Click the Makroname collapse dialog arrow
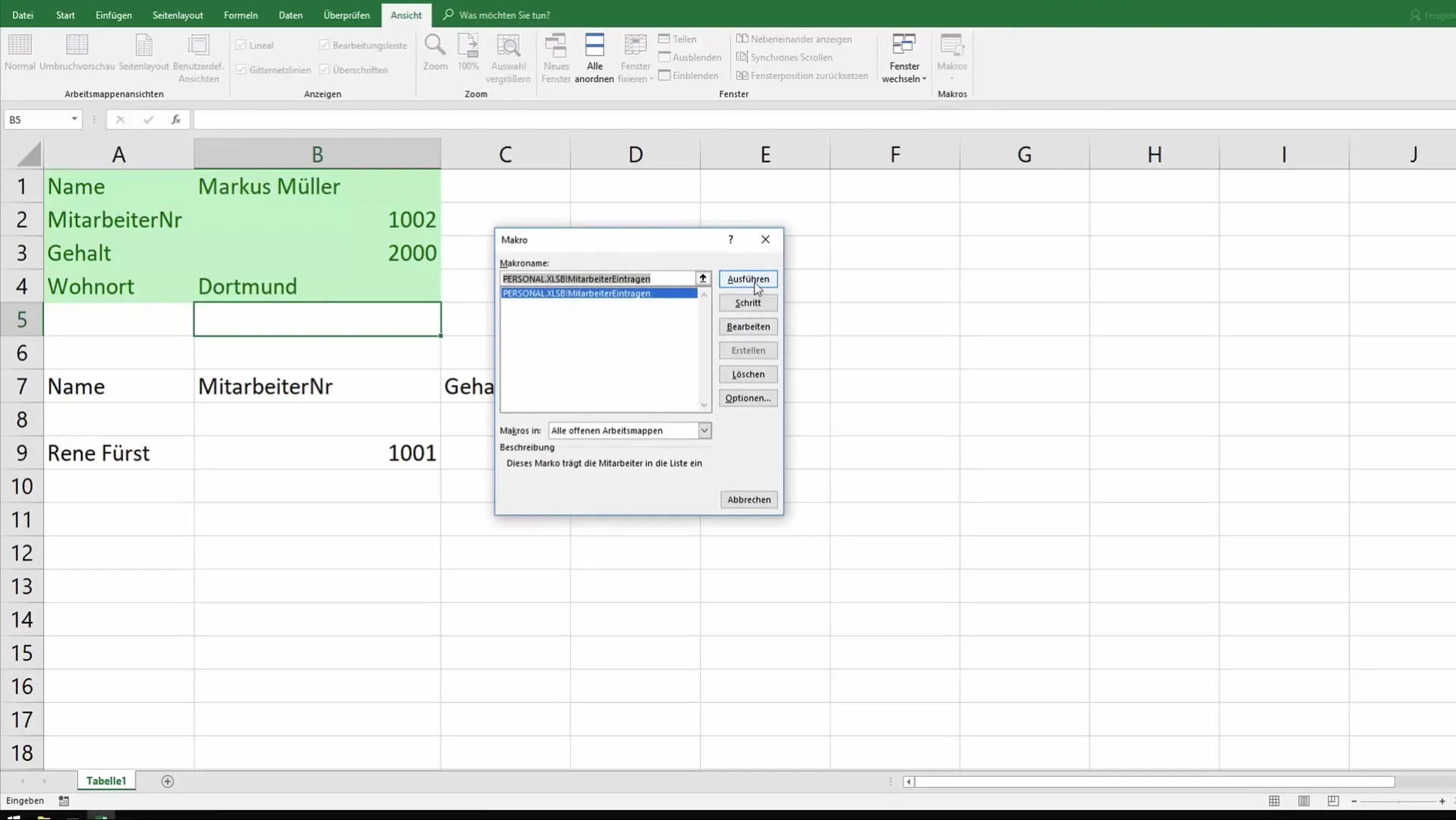 tap(703, 279)
